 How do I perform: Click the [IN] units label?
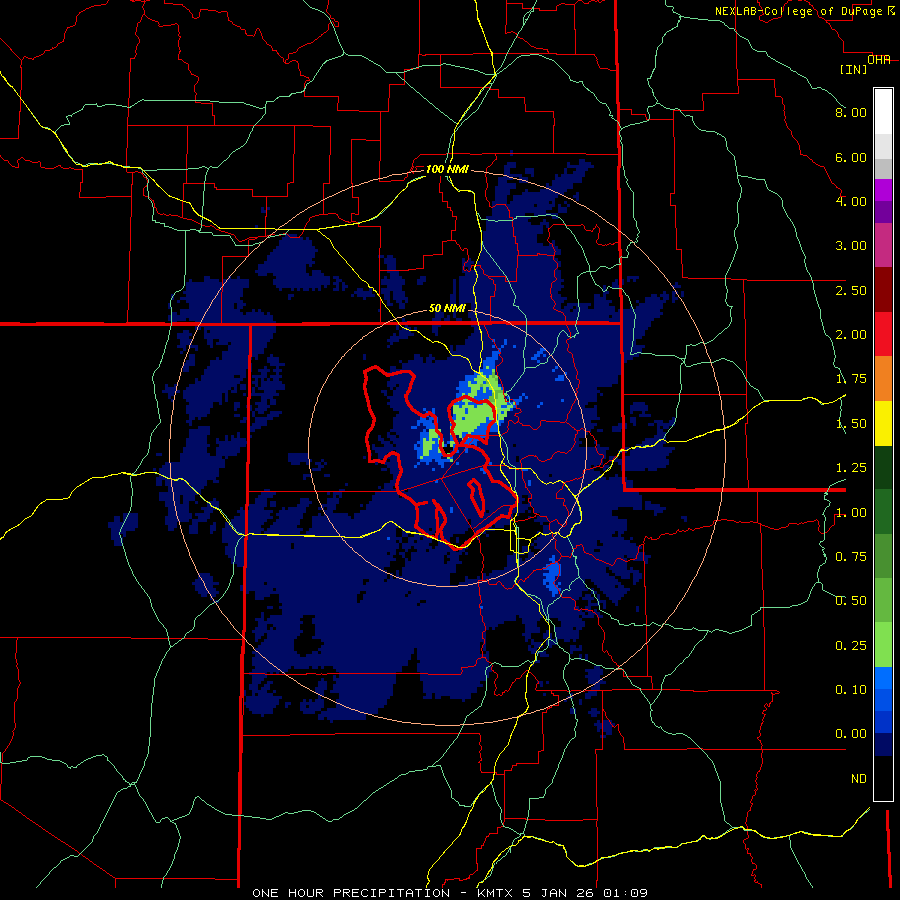[854, 69]
